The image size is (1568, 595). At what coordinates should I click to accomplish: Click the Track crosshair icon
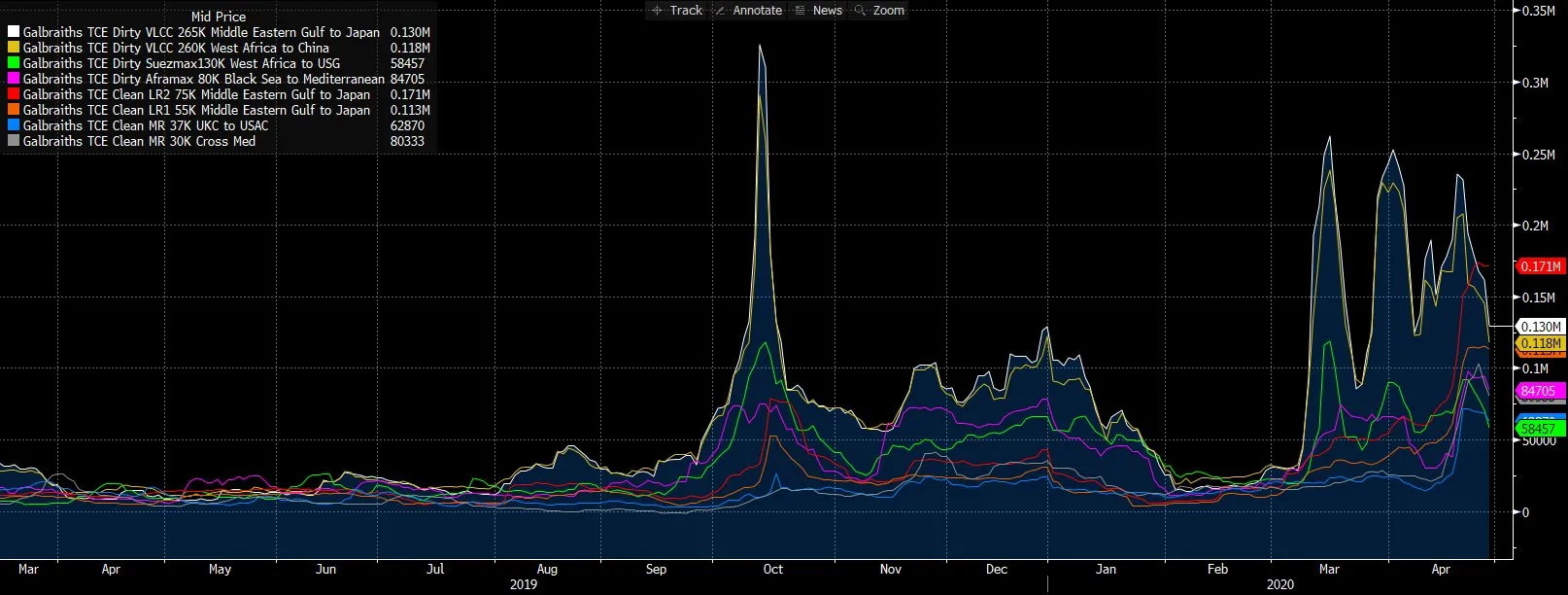(x=657, y=10)
